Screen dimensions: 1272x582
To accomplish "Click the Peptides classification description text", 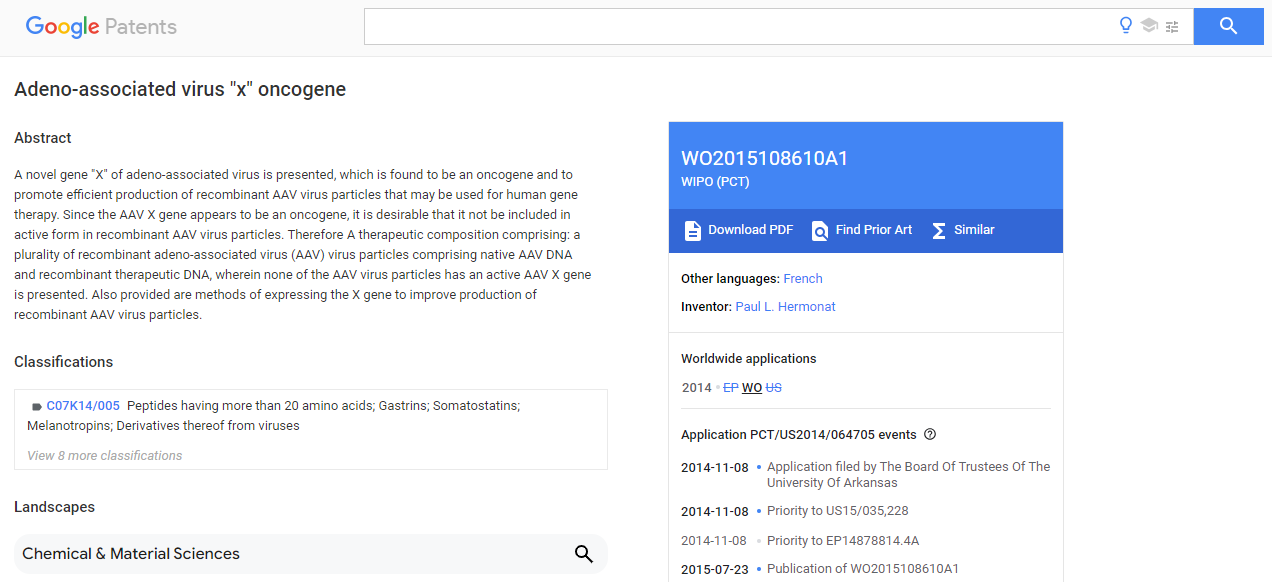I will (x=273, y=416).
